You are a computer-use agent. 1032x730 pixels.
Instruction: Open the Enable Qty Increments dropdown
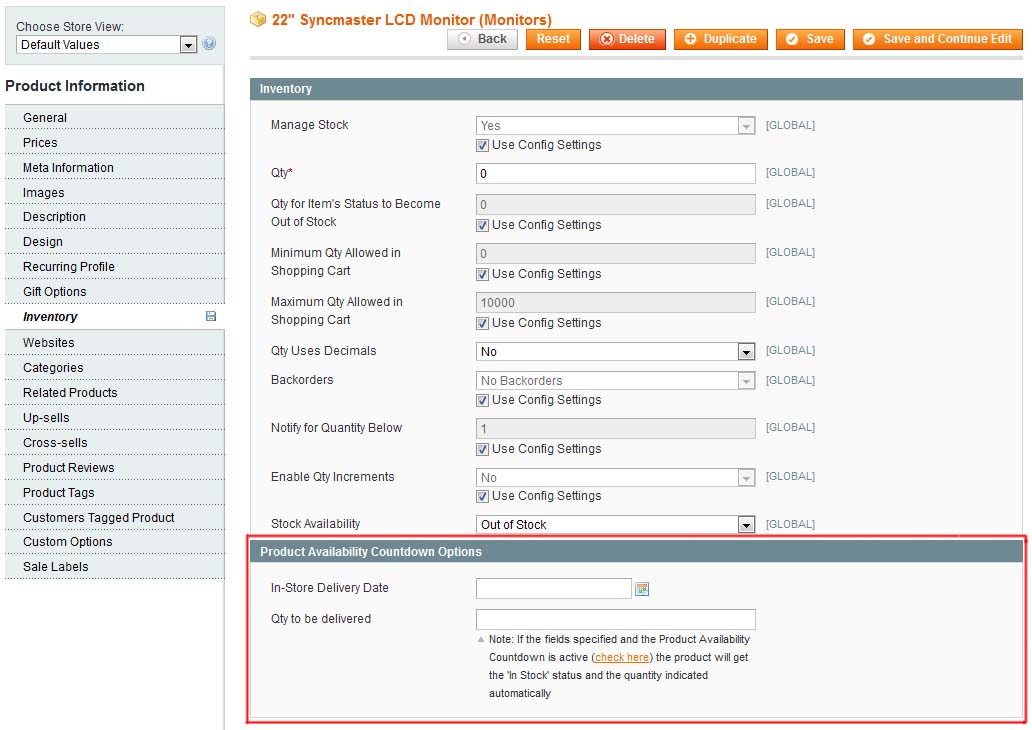tap(615, 477)
